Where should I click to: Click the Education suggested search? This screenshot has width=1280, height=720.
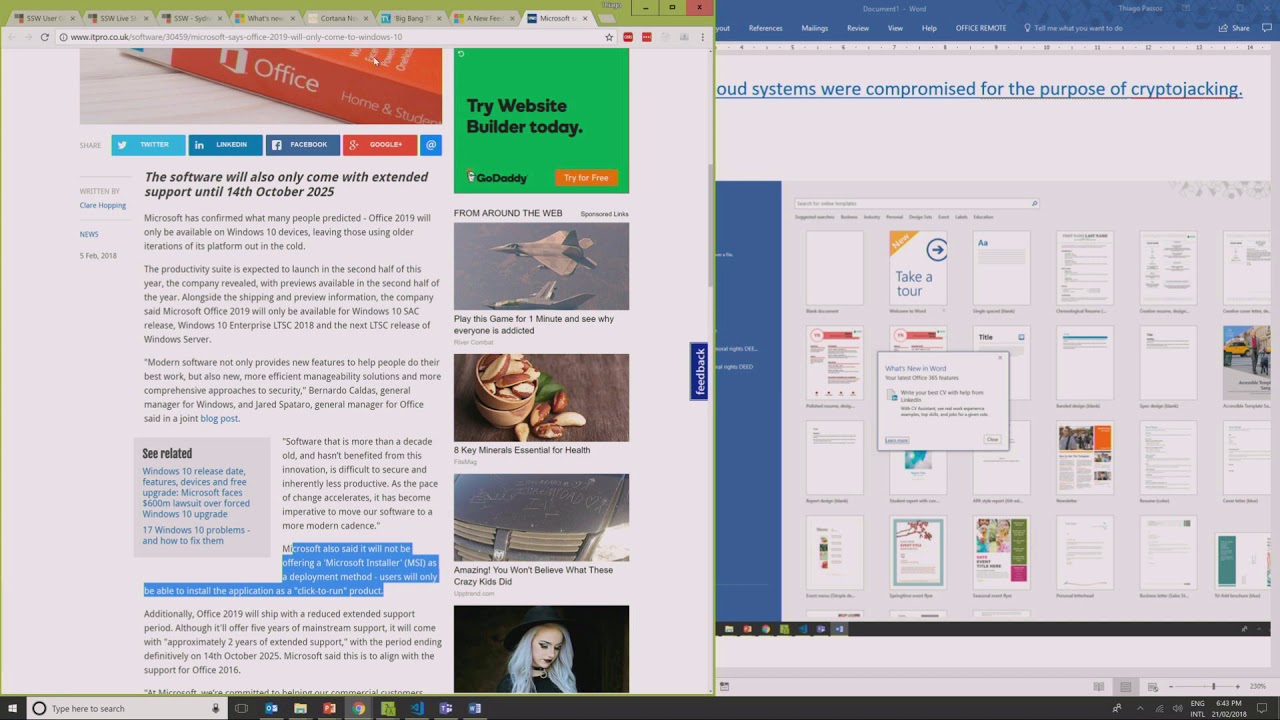[x=984, y=217]
